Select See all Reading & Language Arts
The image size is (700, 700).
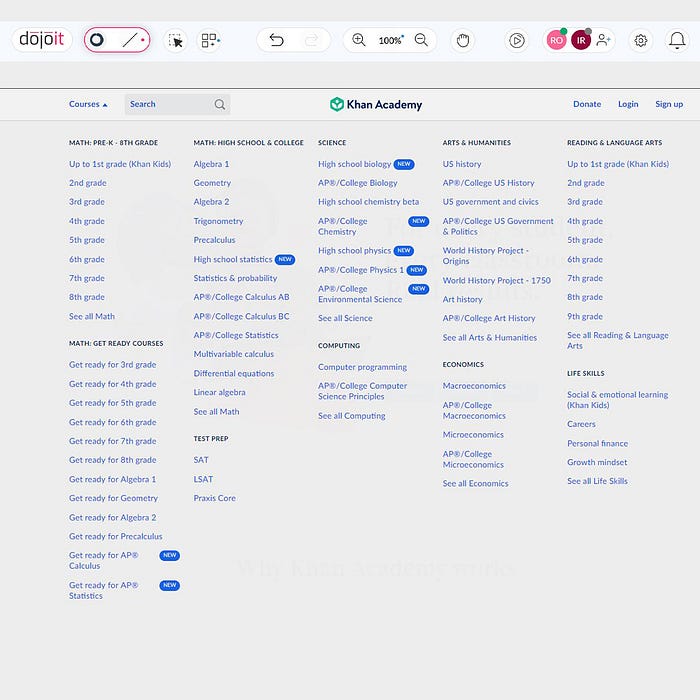tap(617, 340)
